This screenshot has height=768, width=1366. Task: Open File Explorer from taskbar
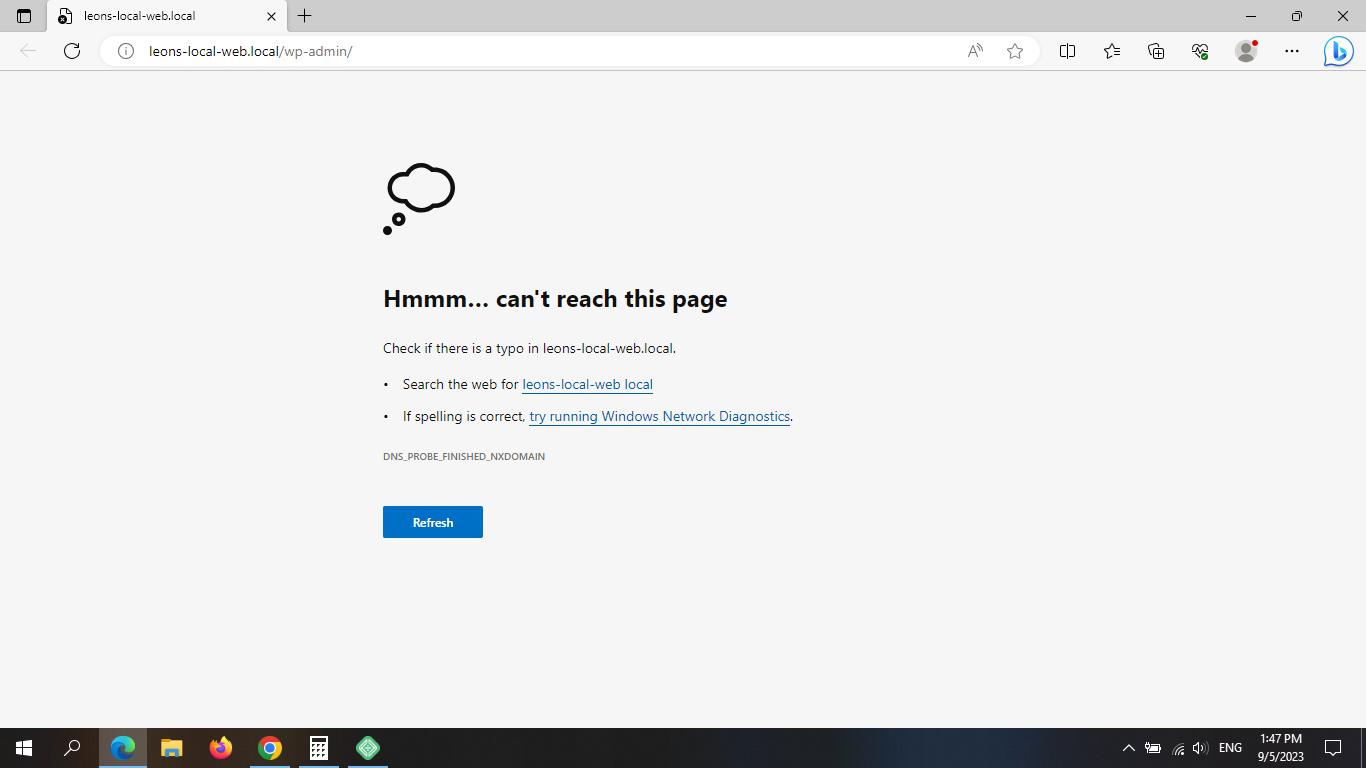tap(172, 748)
